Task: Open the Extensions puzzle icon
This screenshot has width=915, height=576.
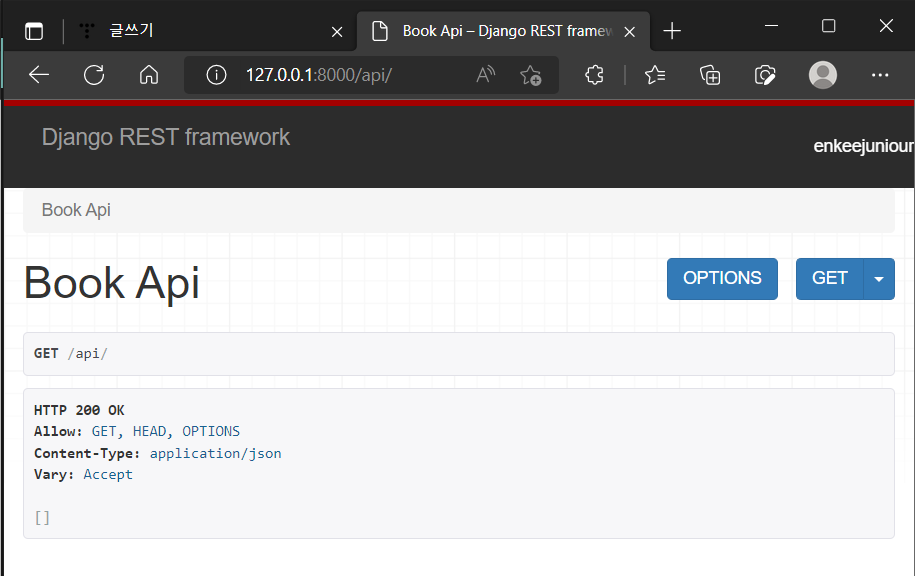Action: [594, 75]
